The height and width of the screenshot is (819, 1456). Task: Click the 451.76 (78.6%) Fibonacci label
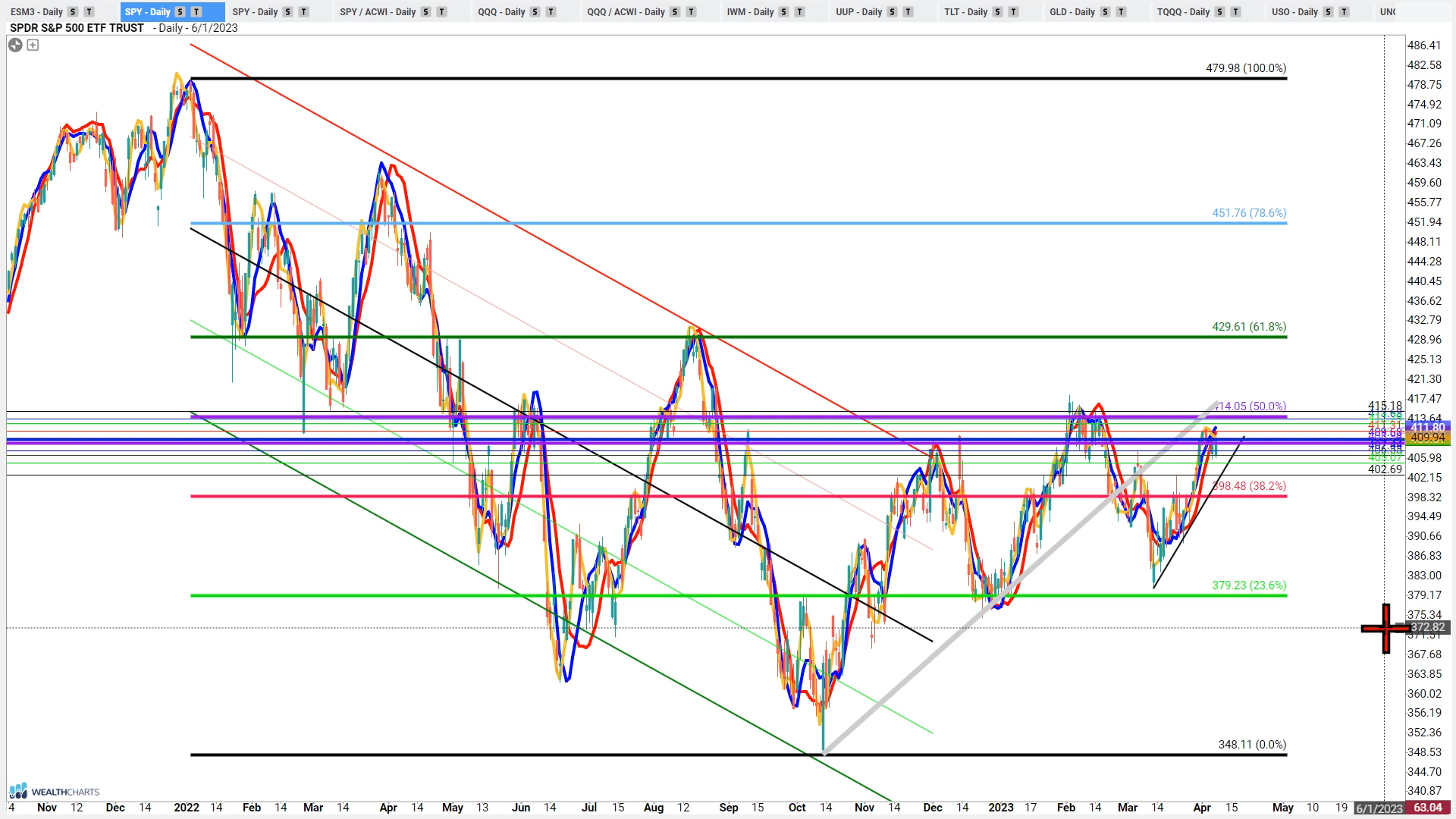(x=1249, y=213)
